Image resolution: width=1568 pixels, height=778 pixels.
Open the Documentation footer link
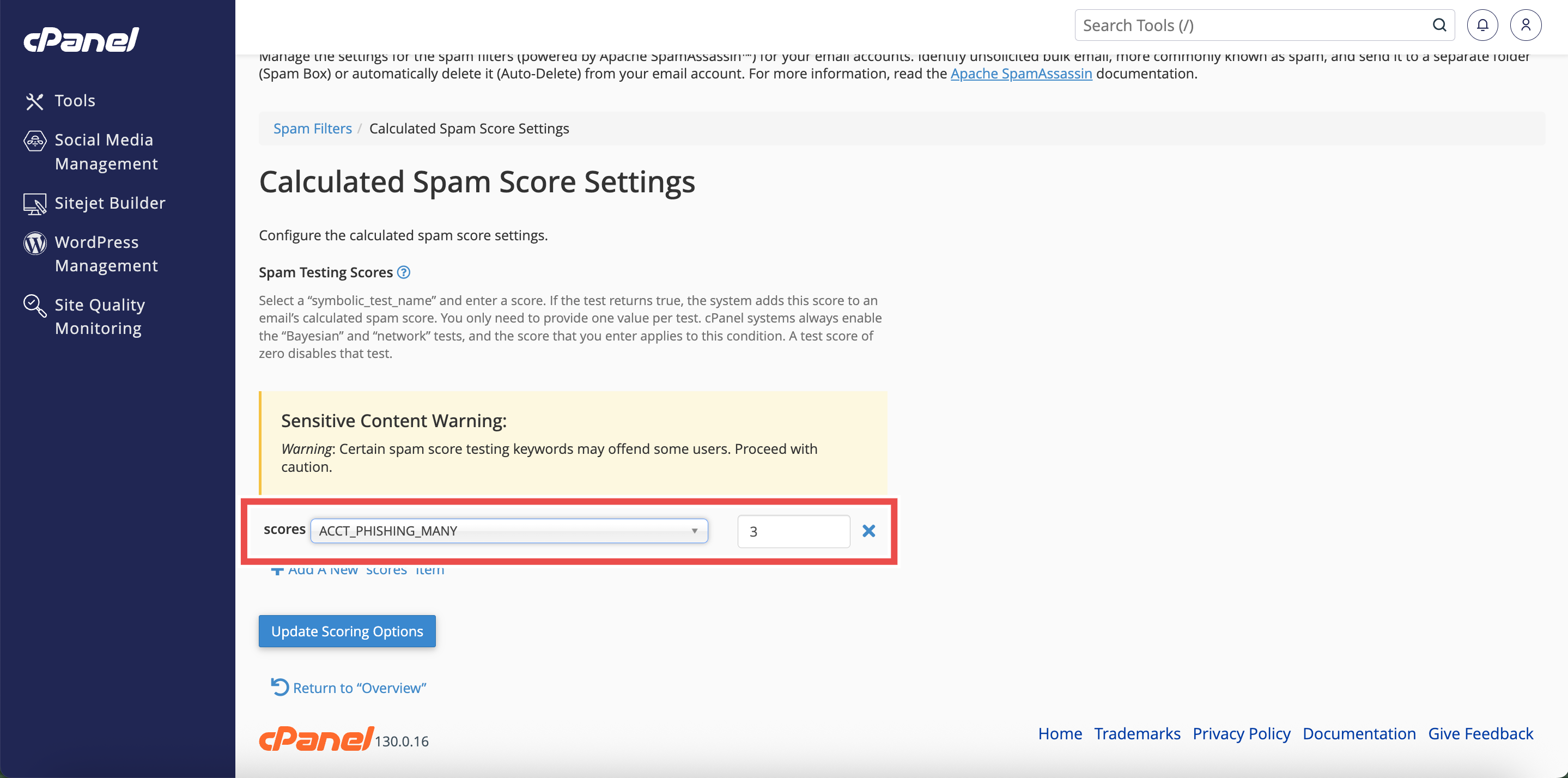tap(1359, 733)
